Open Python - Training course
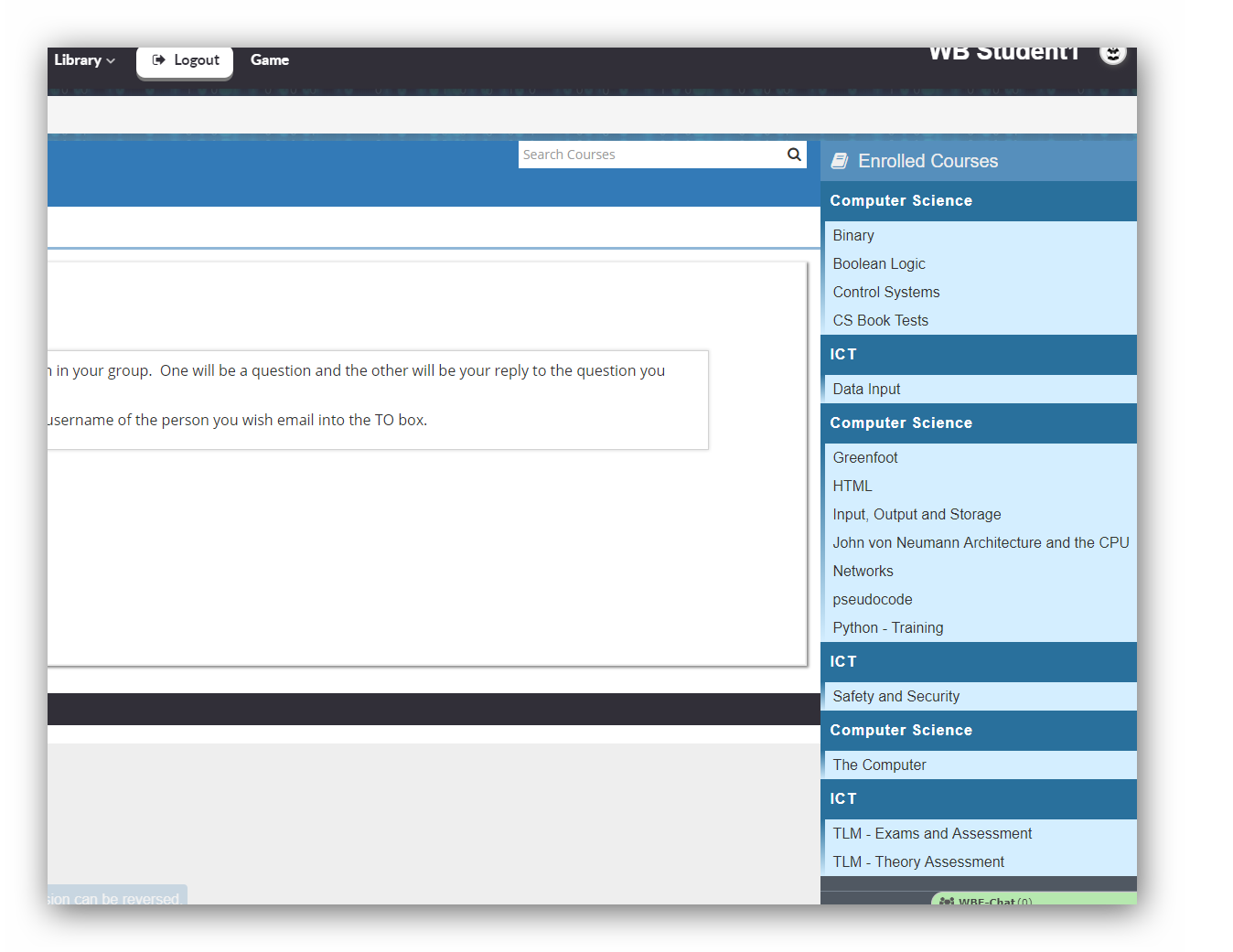The image size is (1233, 952). (887, 628)
